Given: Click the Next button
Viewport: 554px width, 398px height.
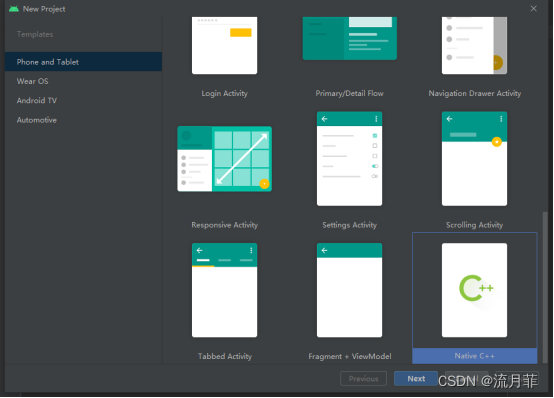Looking at the screenshot, I should coord(416,379).
